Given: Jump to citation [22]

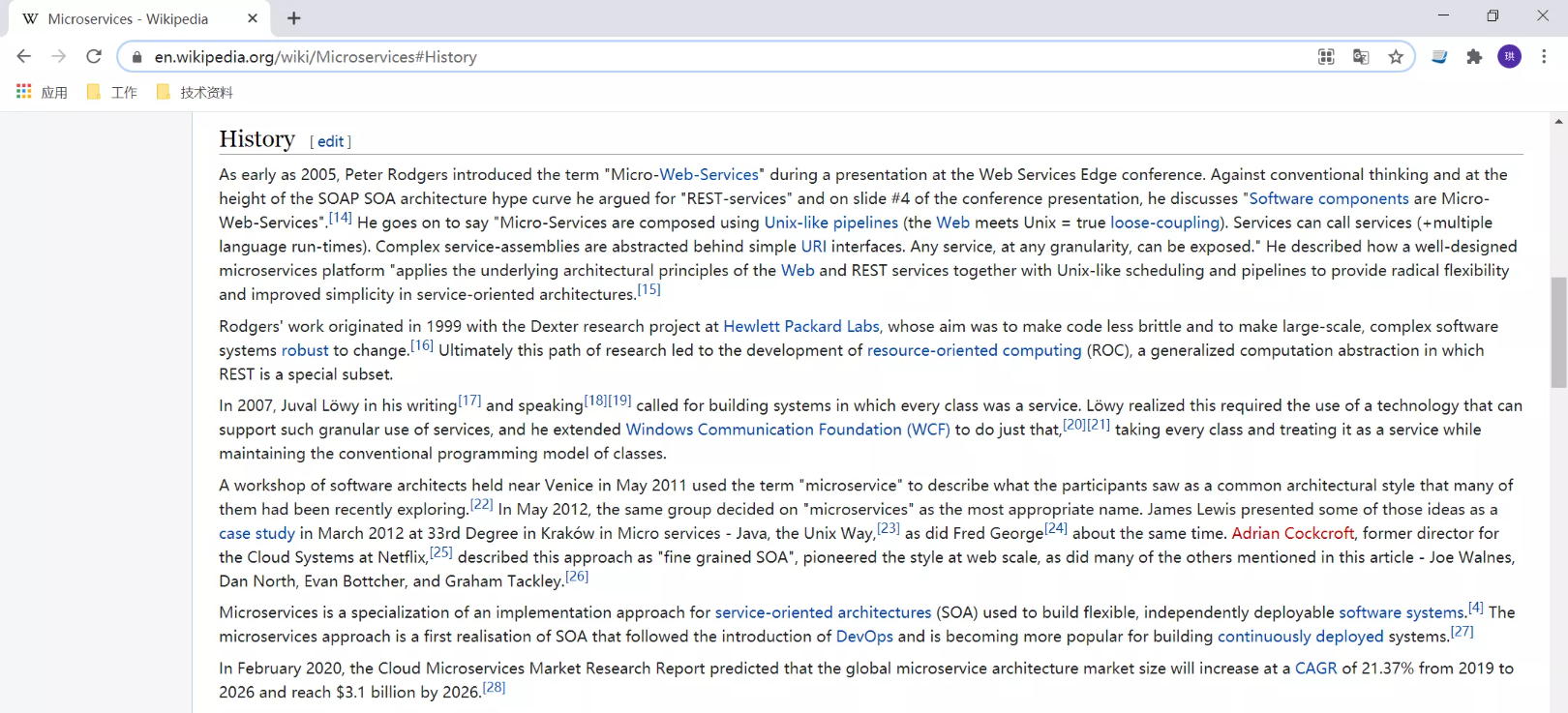Looking at the screenshot, I should click(x=481, y=504).
